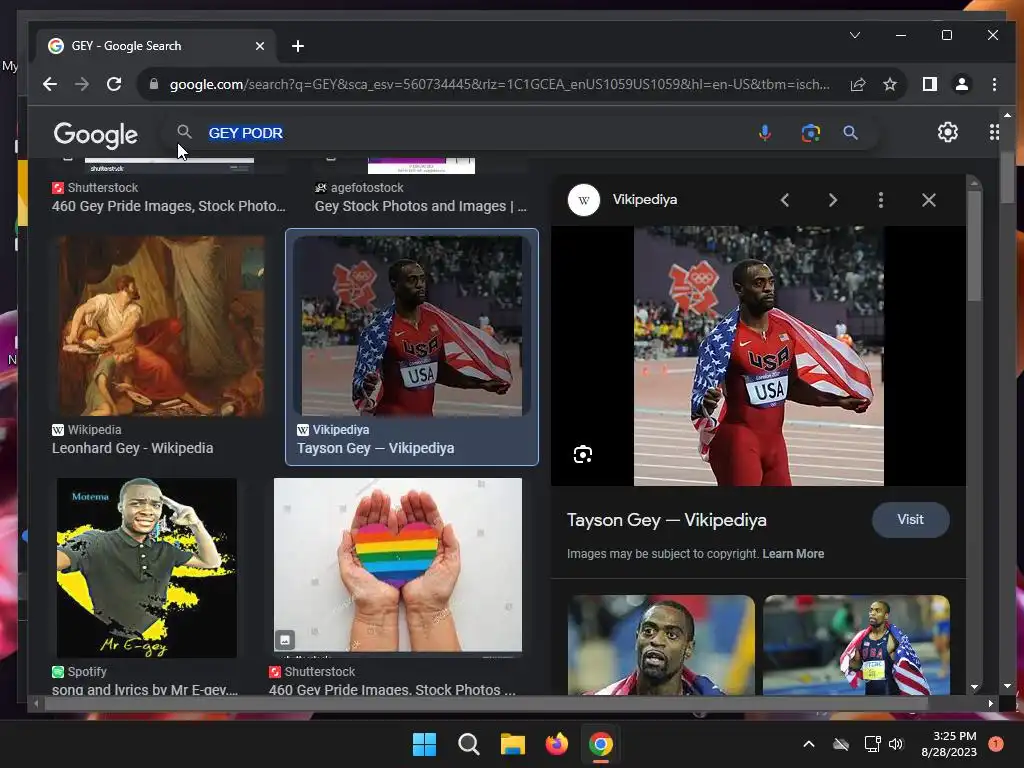
Task: Open Leonhard Gey - Wikipedia result link
Action: pyautogui.click(x=133, y=448)
